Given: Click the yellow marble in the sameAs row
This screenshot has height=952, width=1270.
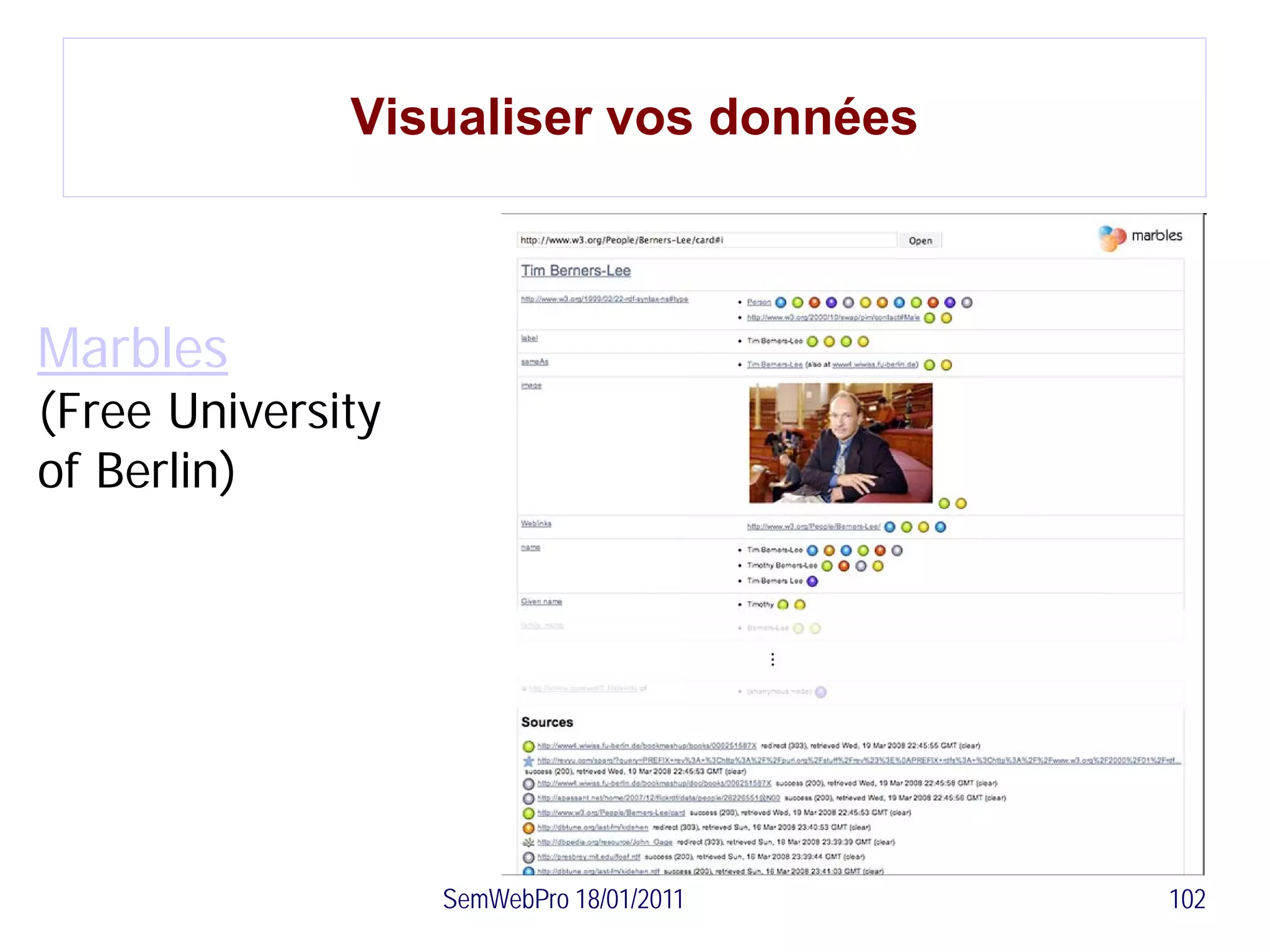Looking at the screenshot, I should (946, 365).
